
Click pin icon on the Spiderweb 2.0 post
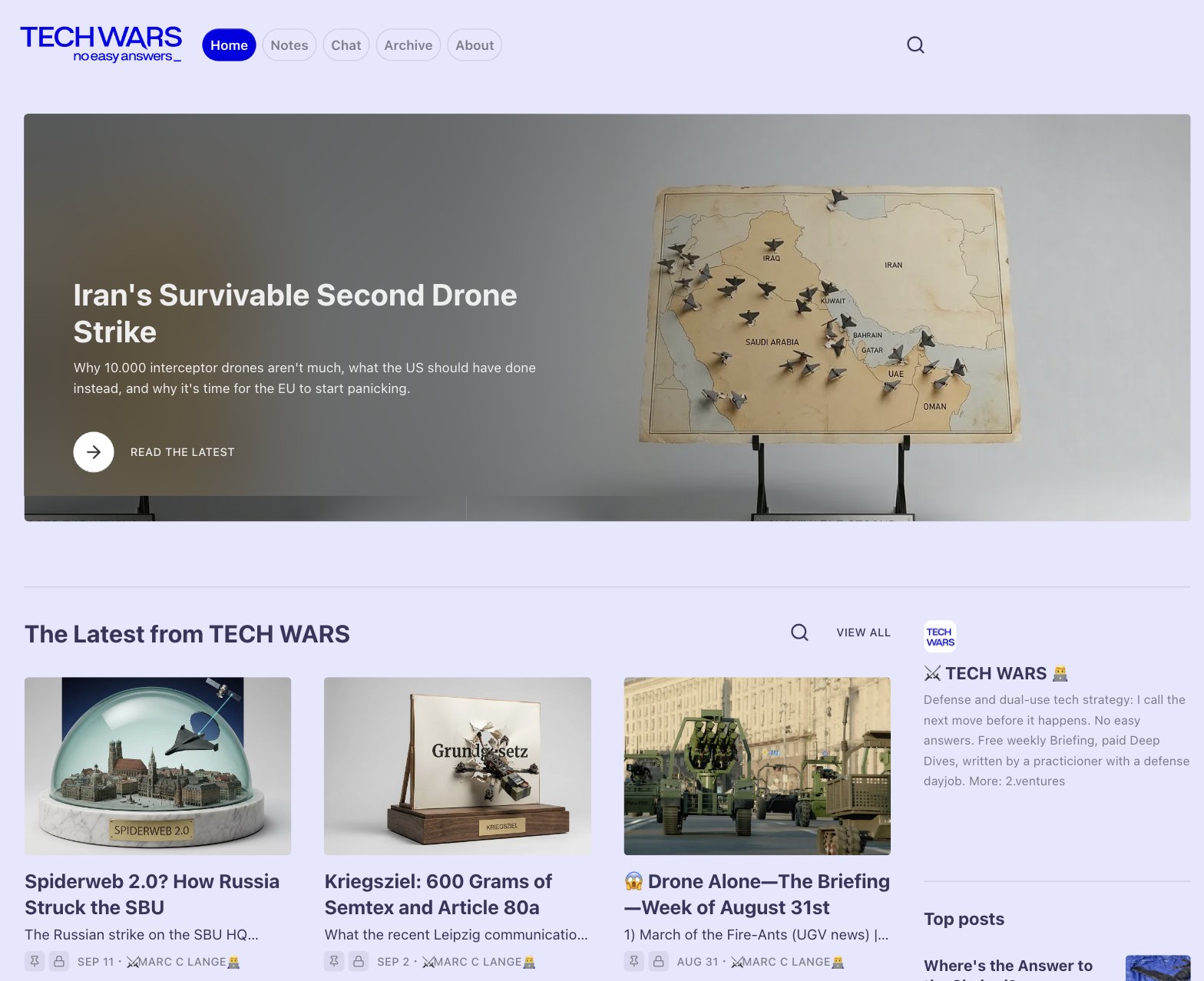click(x=35, y=961)
